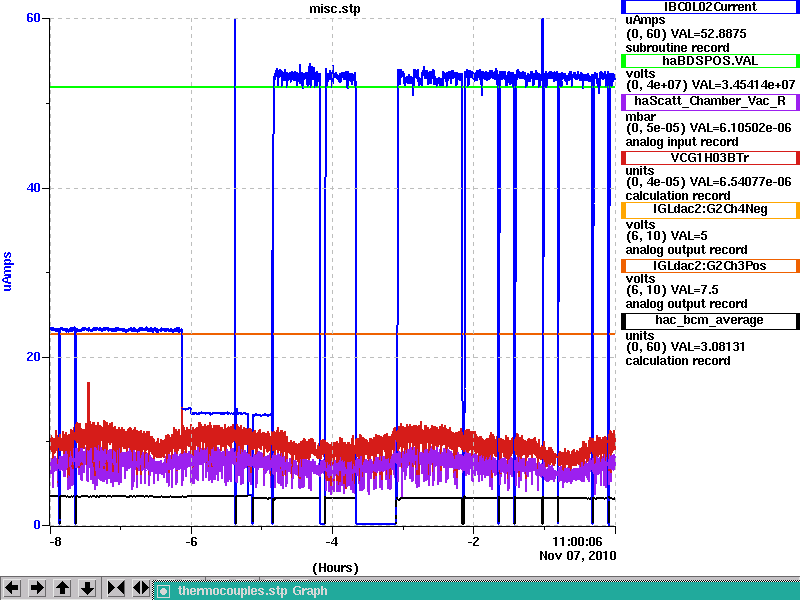Select the hac_bcm_average legend entry

coord(710,320)
